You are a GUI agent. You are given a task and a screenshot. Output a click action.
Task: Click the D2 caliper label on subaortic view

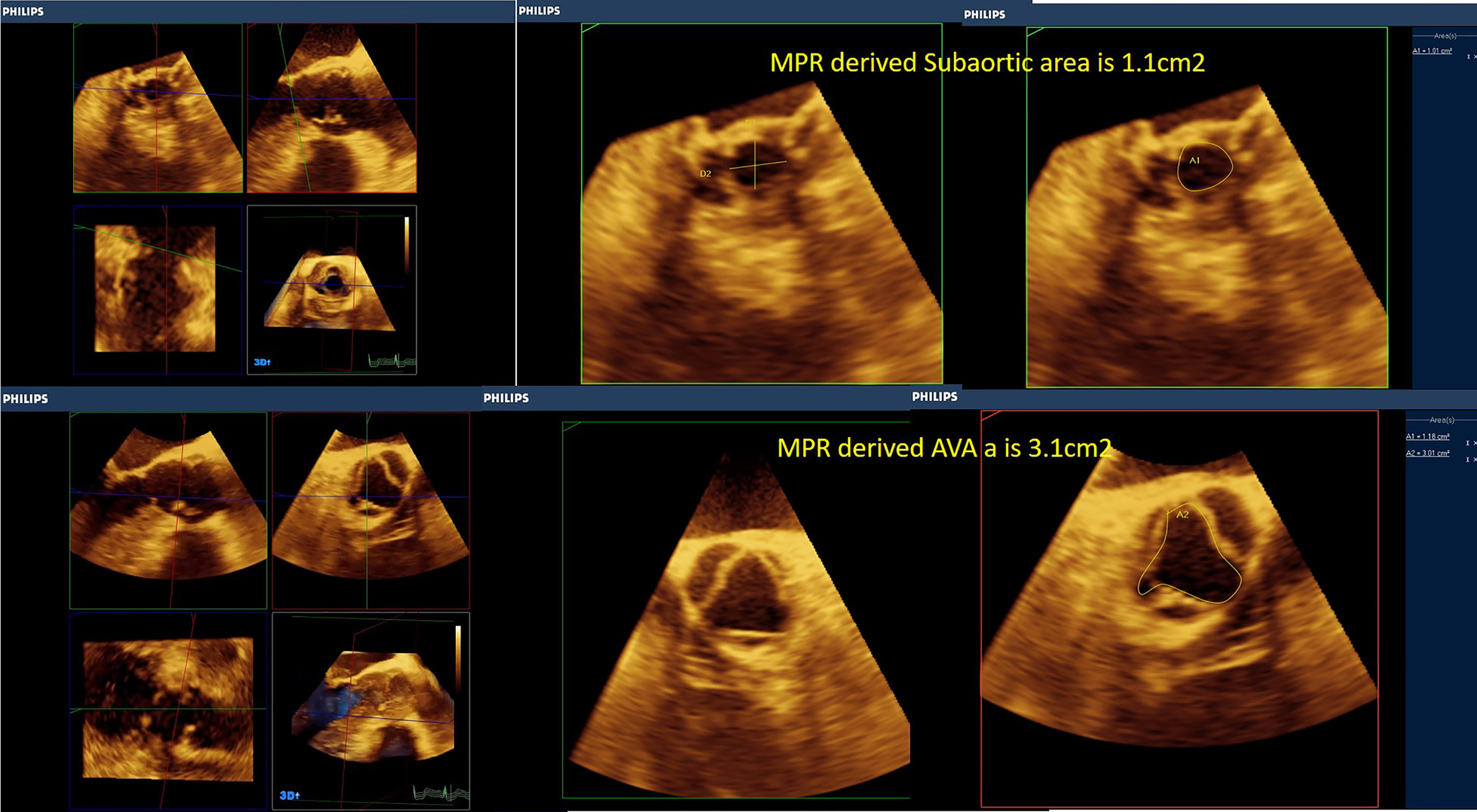pyautogui.click(x=705, y=174)
